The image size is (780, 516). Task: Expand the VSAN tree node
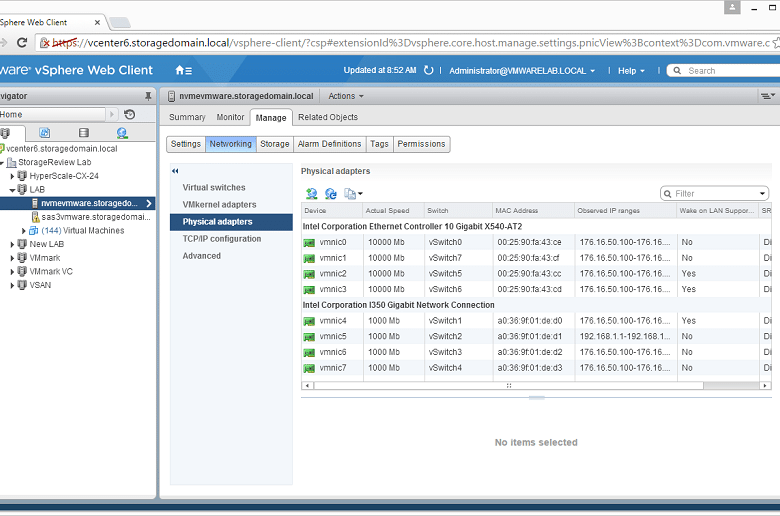pyautogui.click(x=12, y=285)
